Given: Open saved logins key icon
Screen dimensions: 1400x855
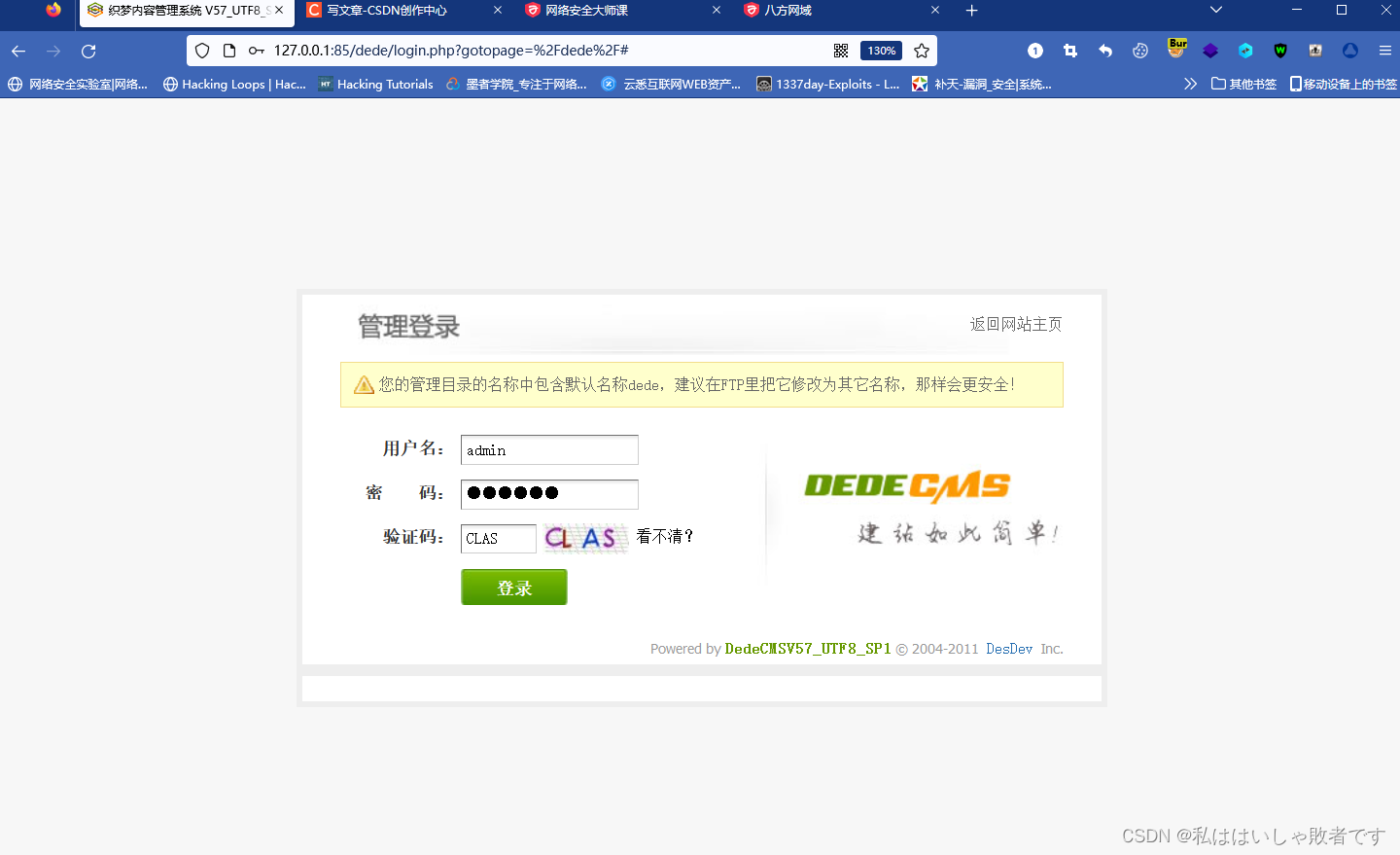Looking at the screenshot, I should point(257,51).
